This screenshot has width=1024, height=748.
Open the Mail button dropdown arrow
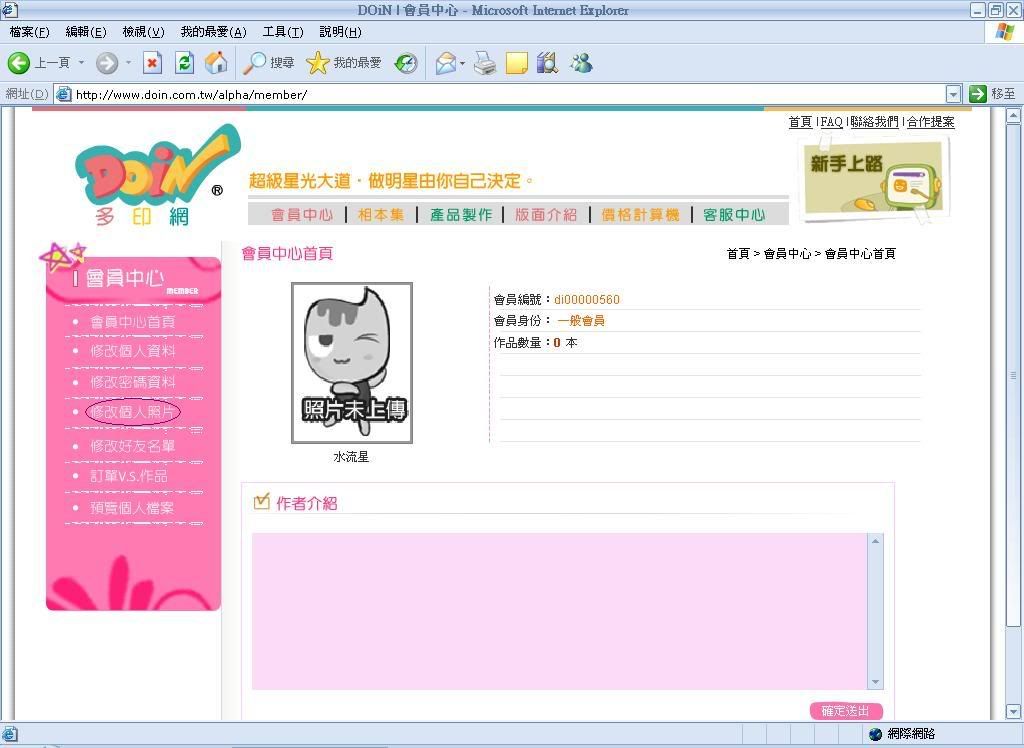[462, 64]
